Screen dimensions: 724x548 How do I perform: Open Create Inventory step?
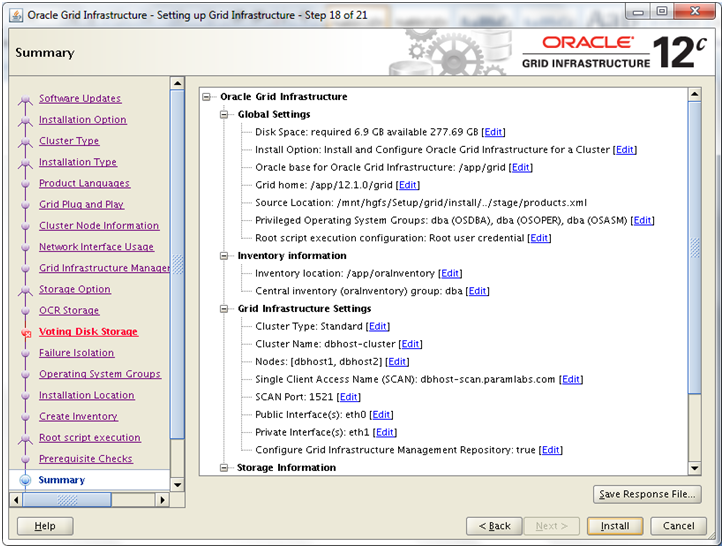click(78, 417)
